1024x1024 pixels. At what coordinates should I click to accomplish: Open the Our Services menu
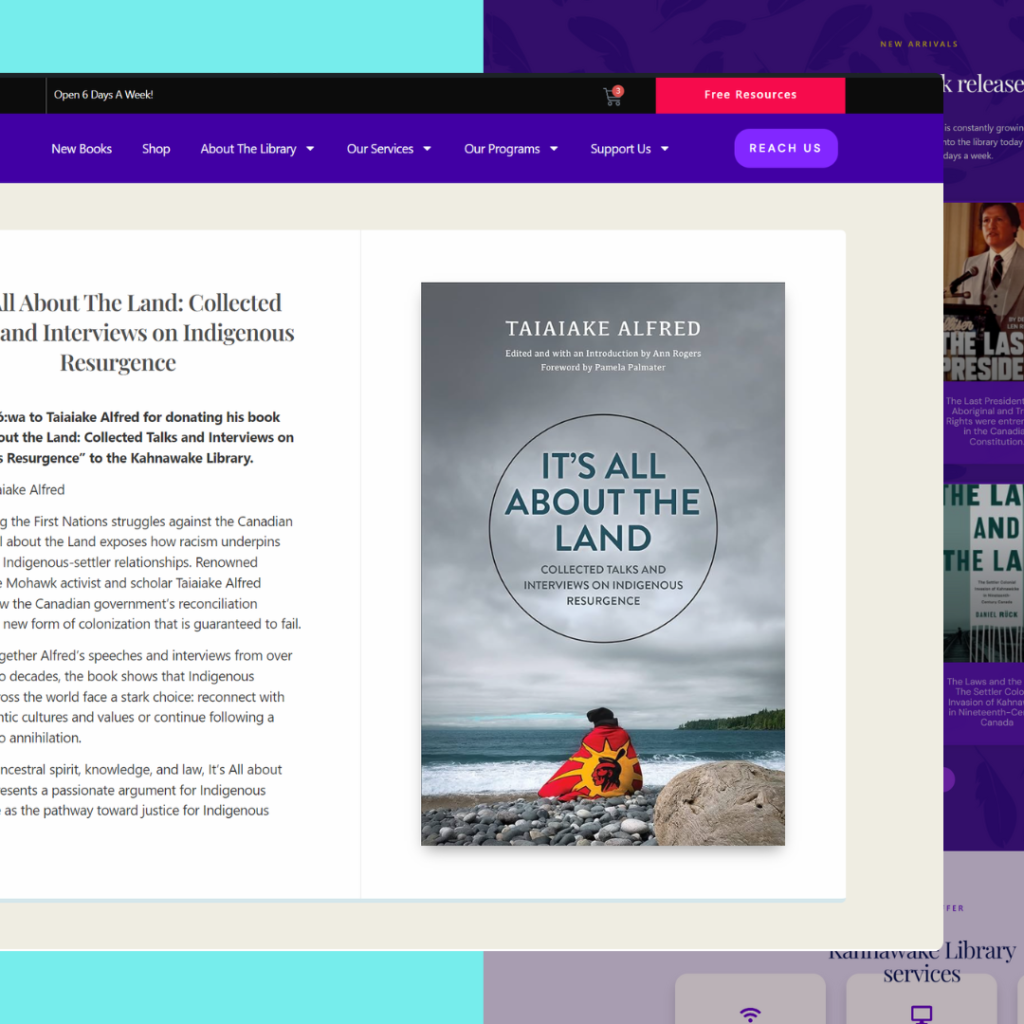(380, 149)
